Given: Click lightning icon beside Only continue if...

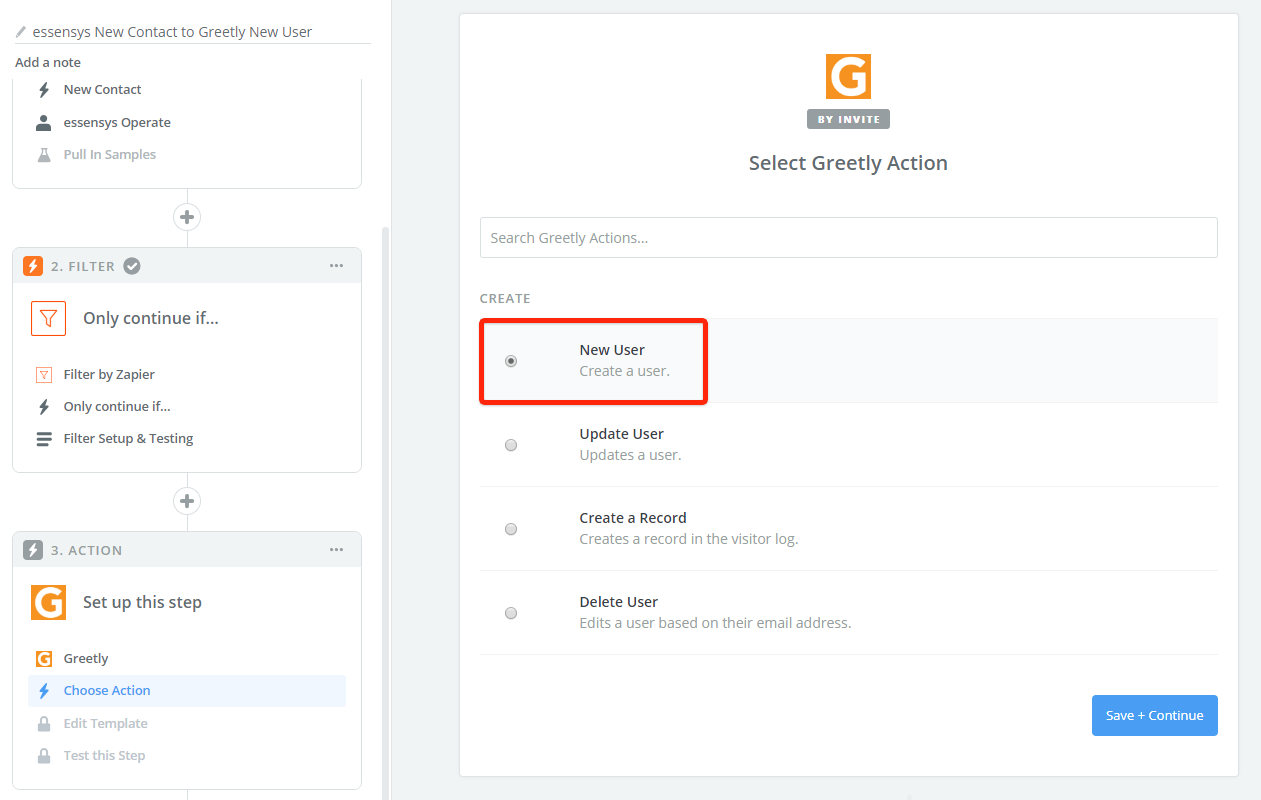Looking at the screenshot, I should 43,407.
